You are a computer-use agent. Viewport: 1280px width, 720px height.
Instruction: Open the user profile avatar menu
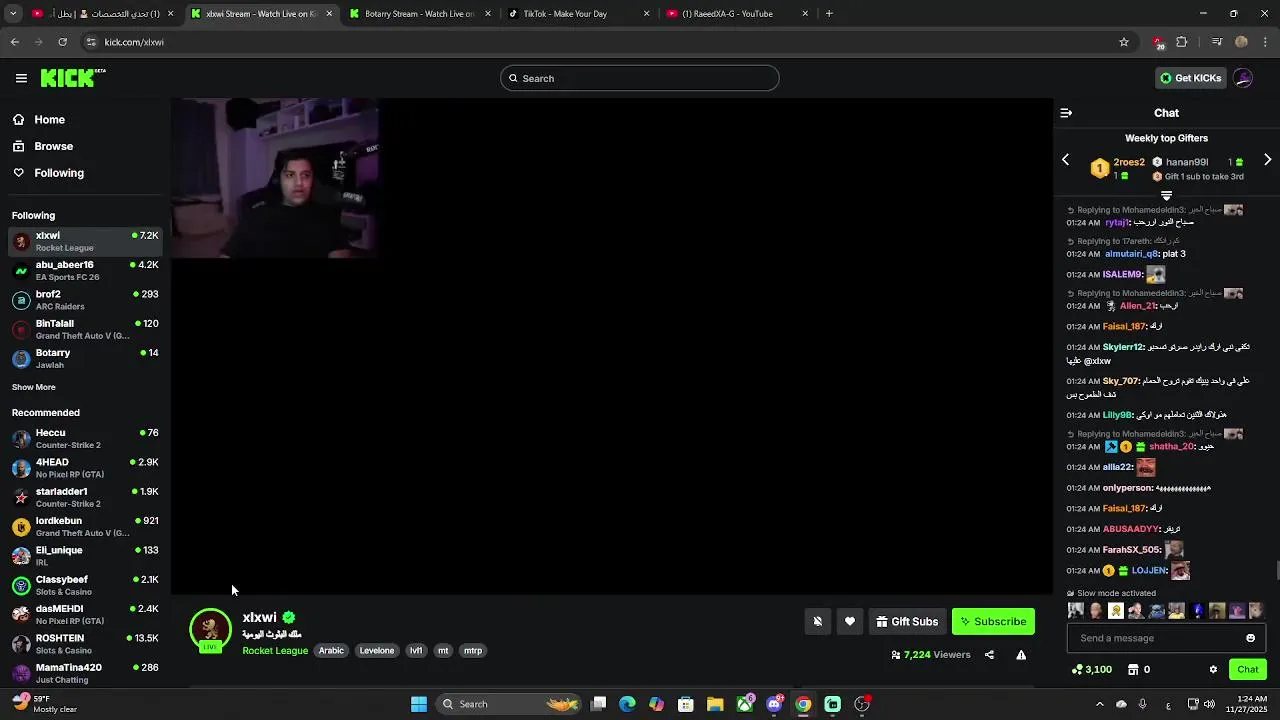click(1243, 78)
